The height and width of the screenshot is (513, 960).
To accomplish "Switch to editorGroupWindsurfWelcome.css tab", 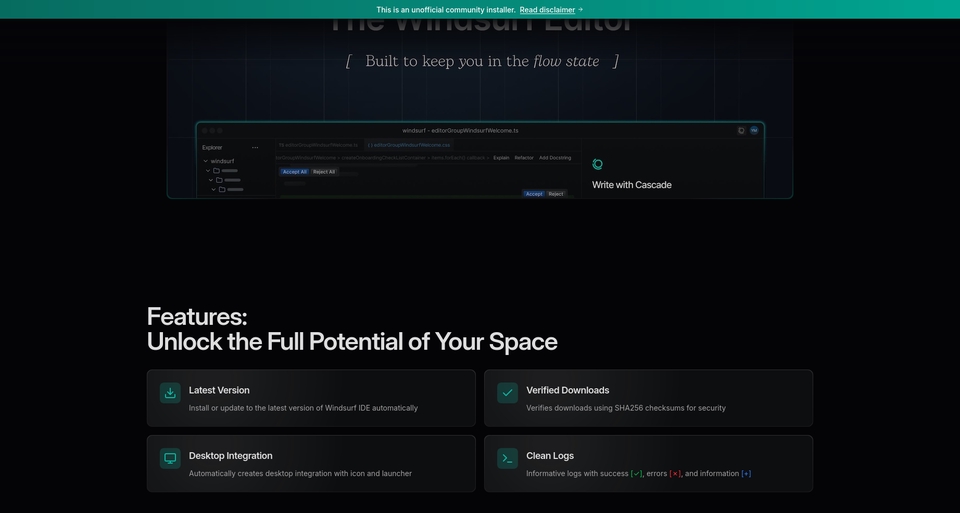I will (x=409, y=145).
